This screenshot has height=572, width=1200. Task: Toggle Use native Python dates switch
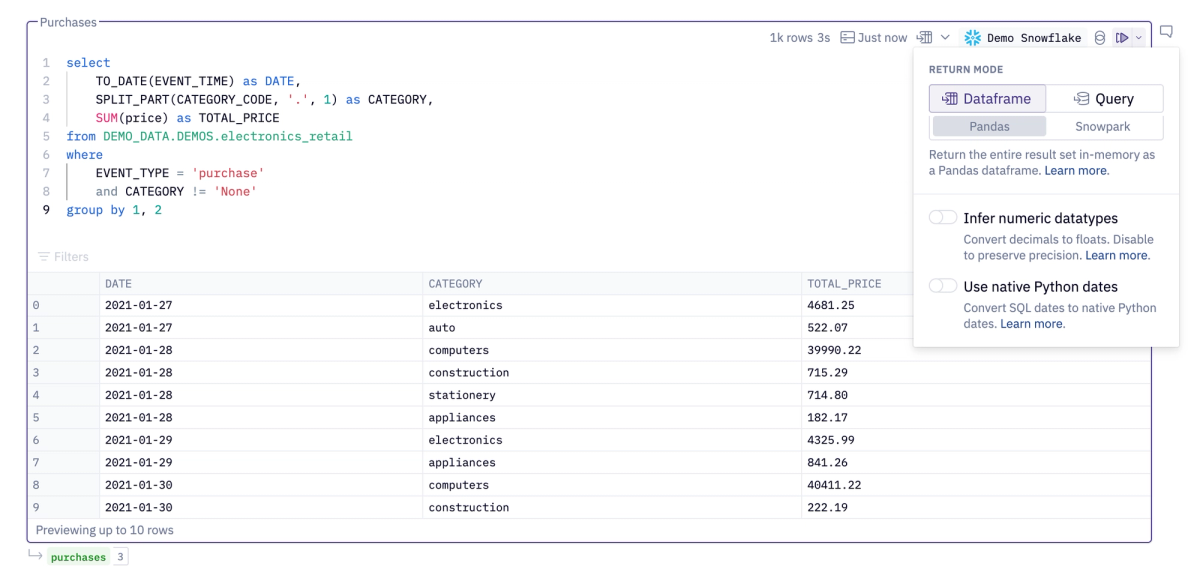tap(943, 286)
